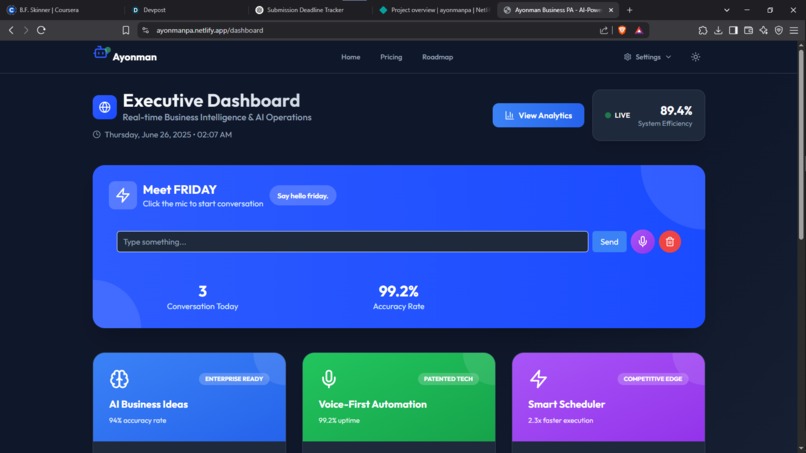
Task: Switch to the Devpost tab
Action: point(186,10)
